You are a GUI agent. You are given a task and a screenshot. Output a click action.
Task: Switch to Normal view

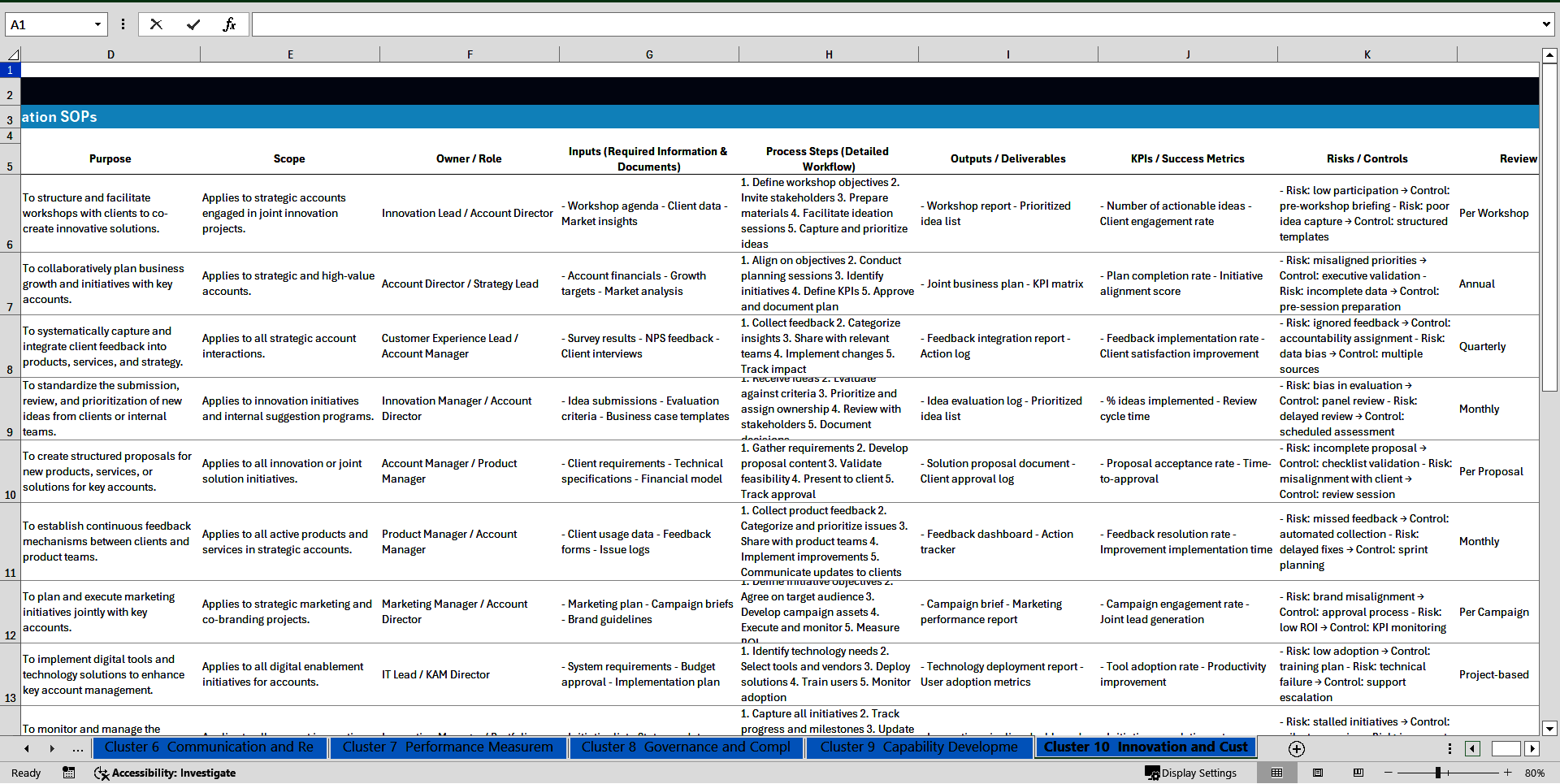1277,773
